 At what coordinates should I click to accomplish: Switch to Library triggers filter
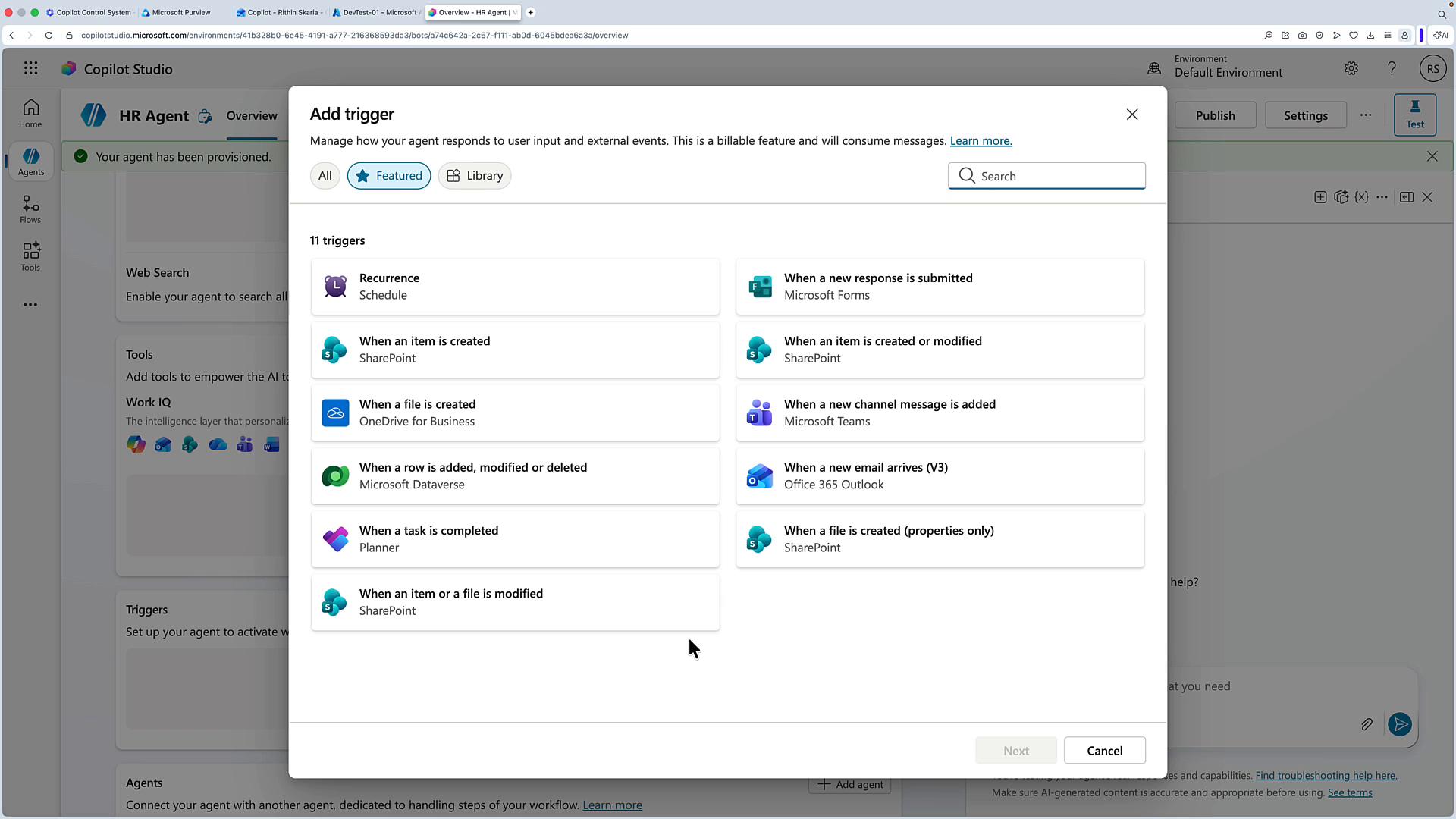pyautogui.click(x=475, y=176)
